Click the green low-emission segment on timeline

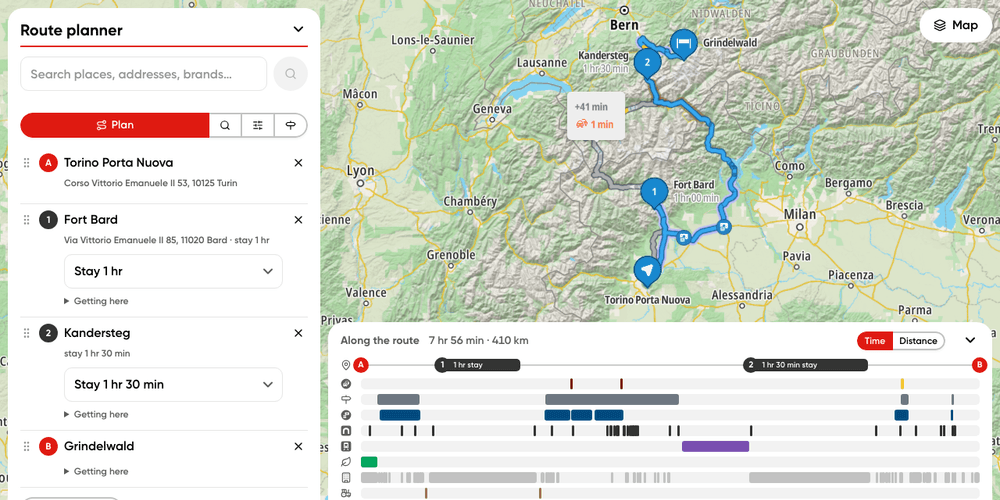coord(369,462)
